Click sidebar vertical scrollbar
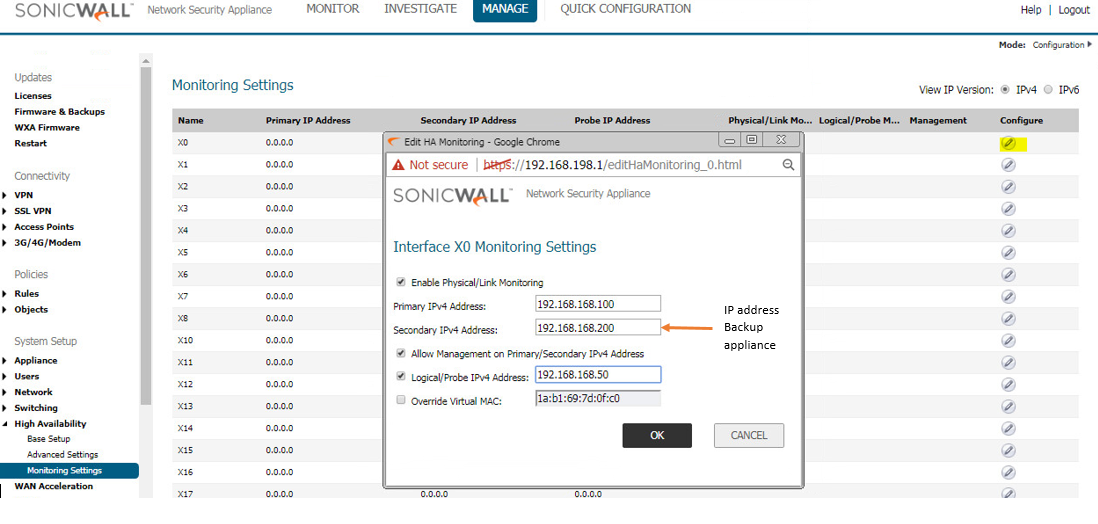Viewport: 1098px width, 524px height. click(146, 235)
